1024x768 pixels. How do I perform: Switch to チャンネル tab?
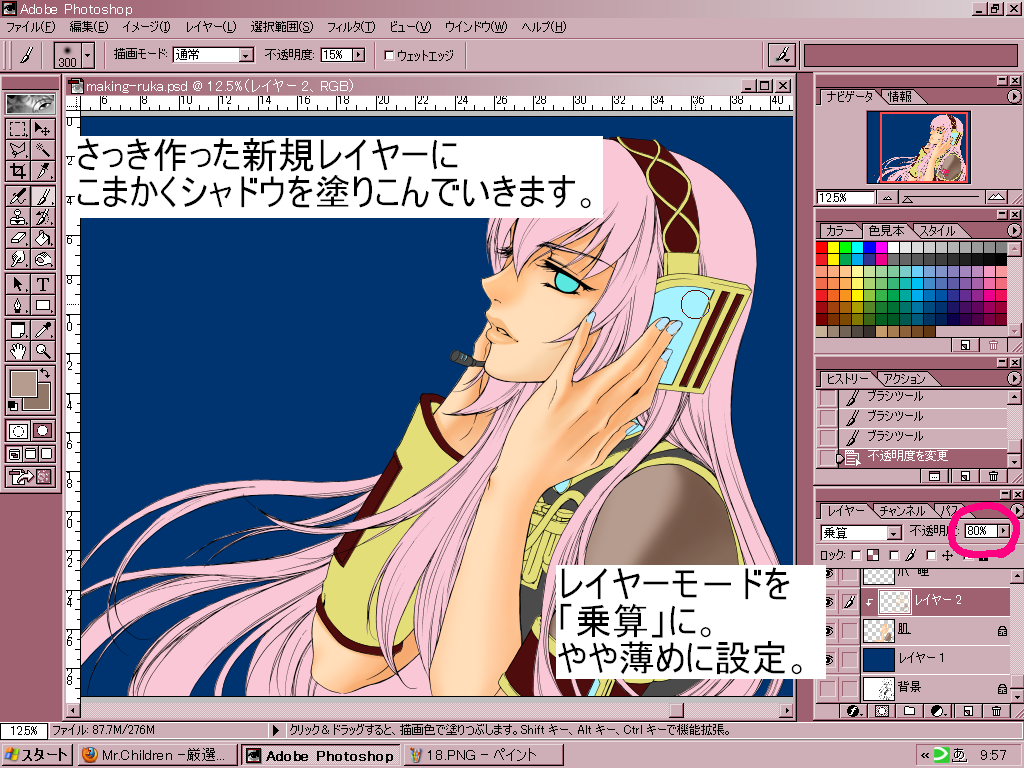901,511
